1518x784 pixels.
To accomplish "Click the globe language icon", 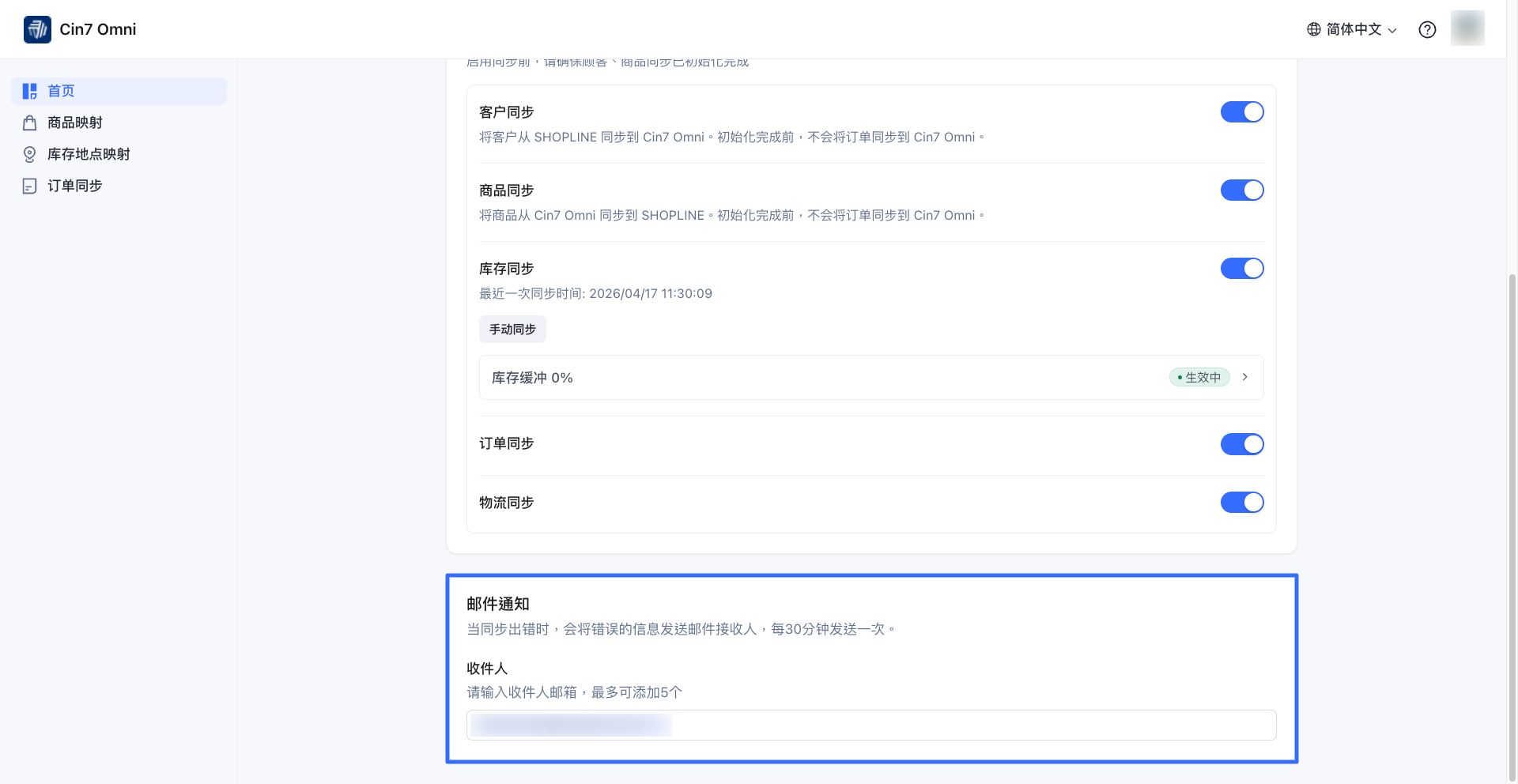I will click(x=1314, y=29).
